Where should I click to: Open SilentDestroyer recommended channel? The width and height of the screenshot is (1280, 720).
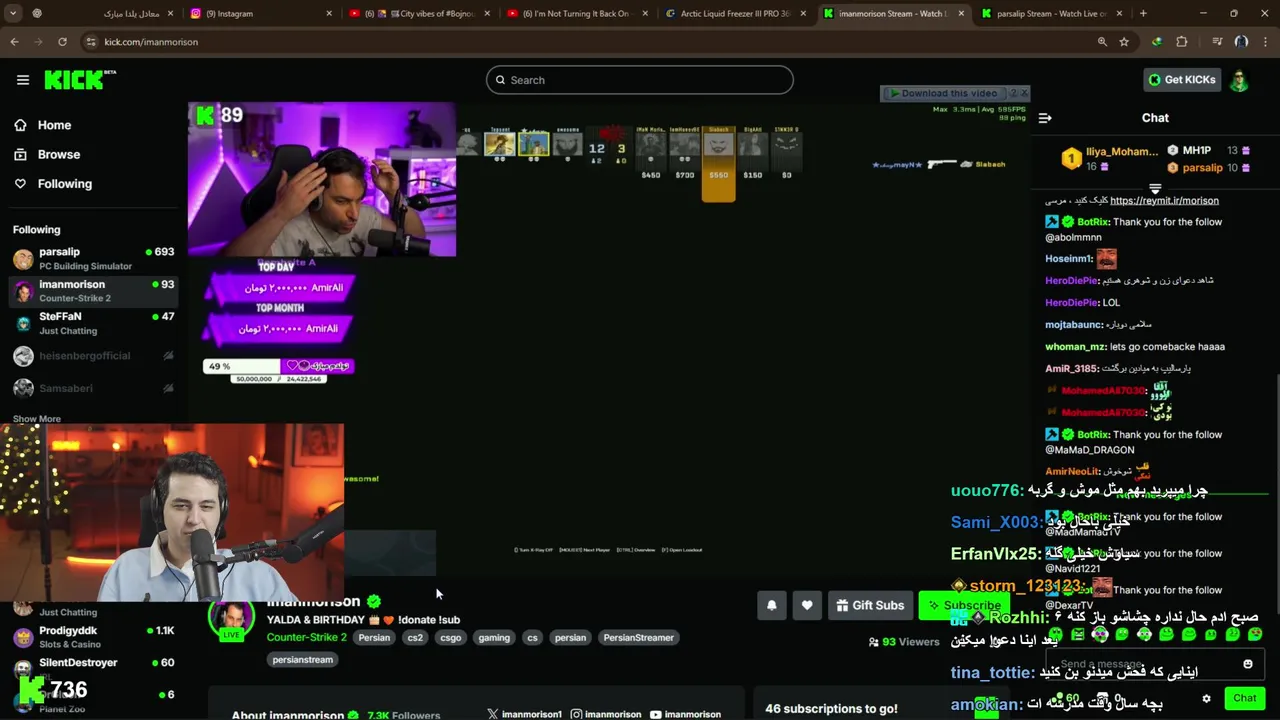[92, 668]
